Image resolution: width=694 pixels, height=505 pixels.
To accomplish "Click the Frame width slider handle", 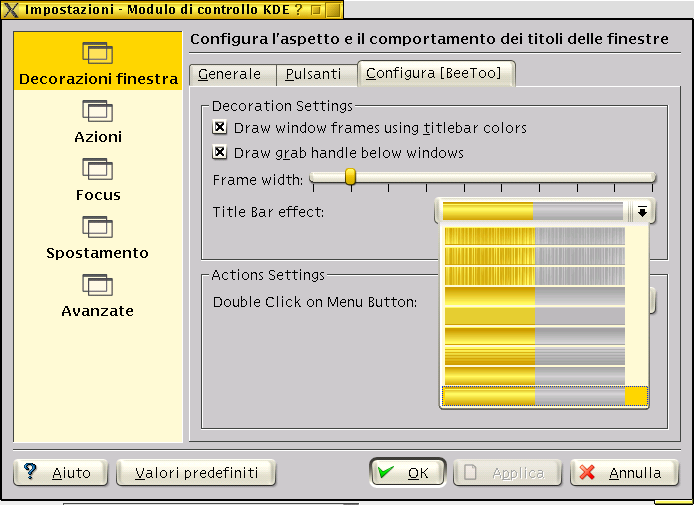I will 350,176.
